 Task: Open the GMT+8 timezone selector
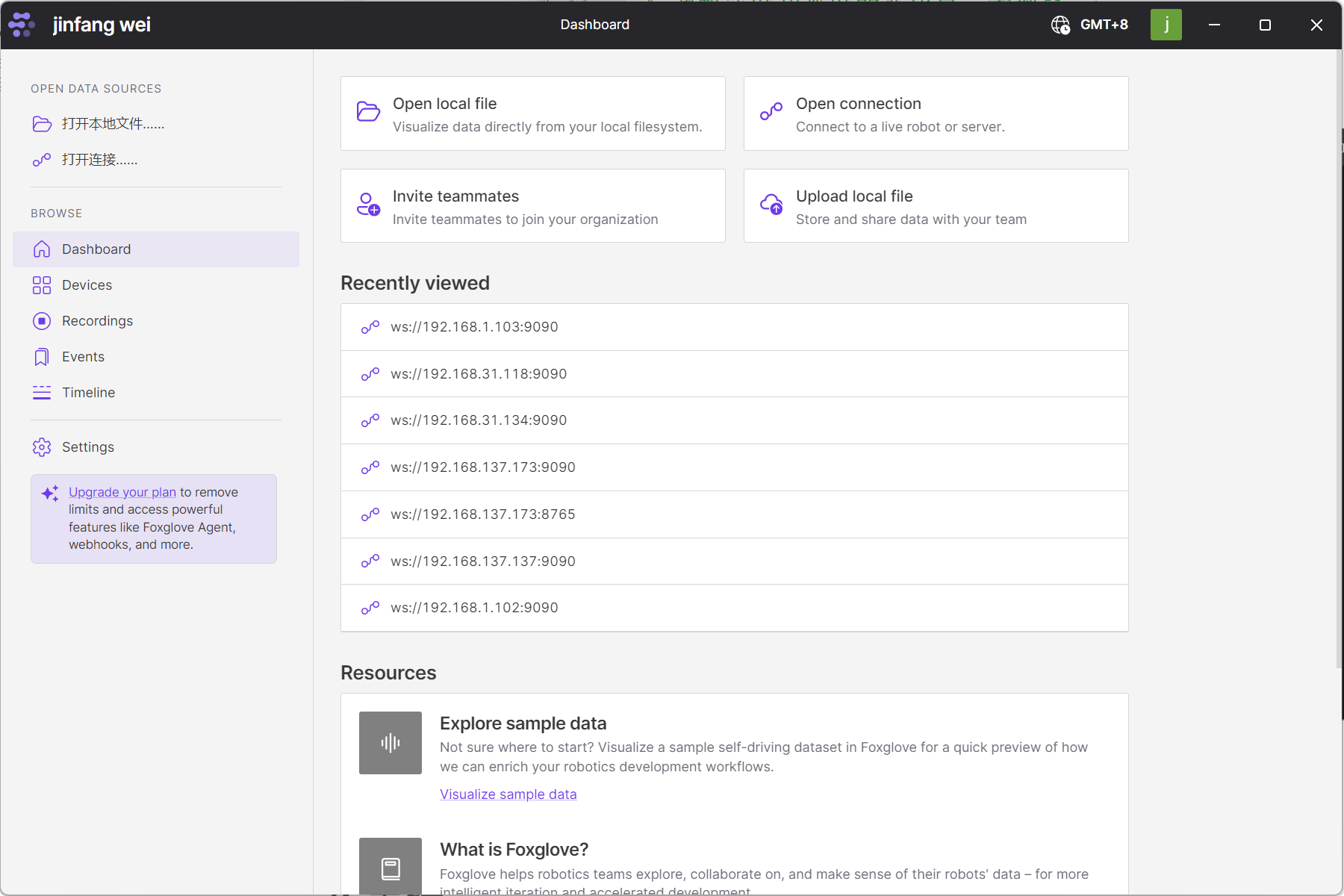[1090, 25]
